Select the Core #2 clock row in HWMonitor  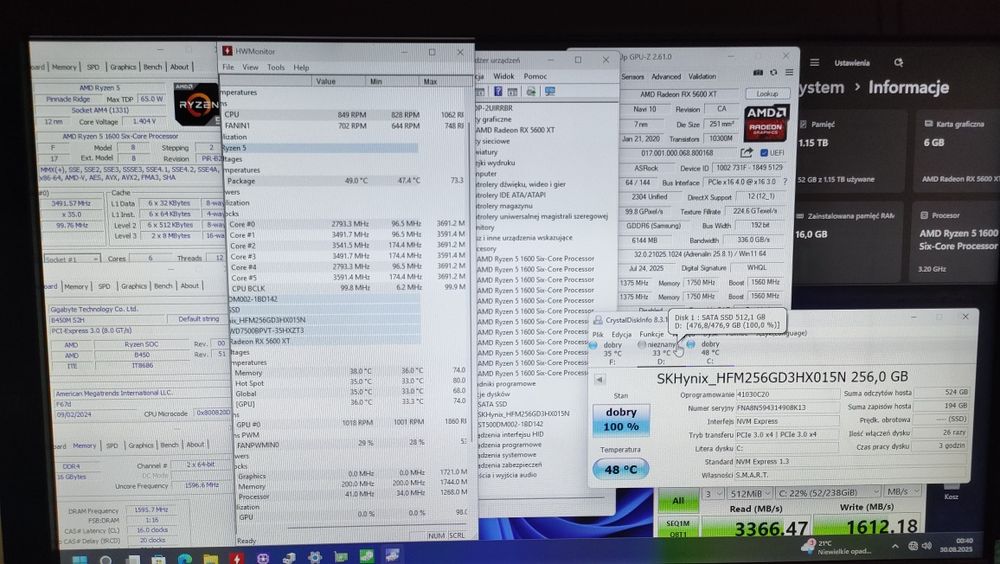(x=348, y=246)
